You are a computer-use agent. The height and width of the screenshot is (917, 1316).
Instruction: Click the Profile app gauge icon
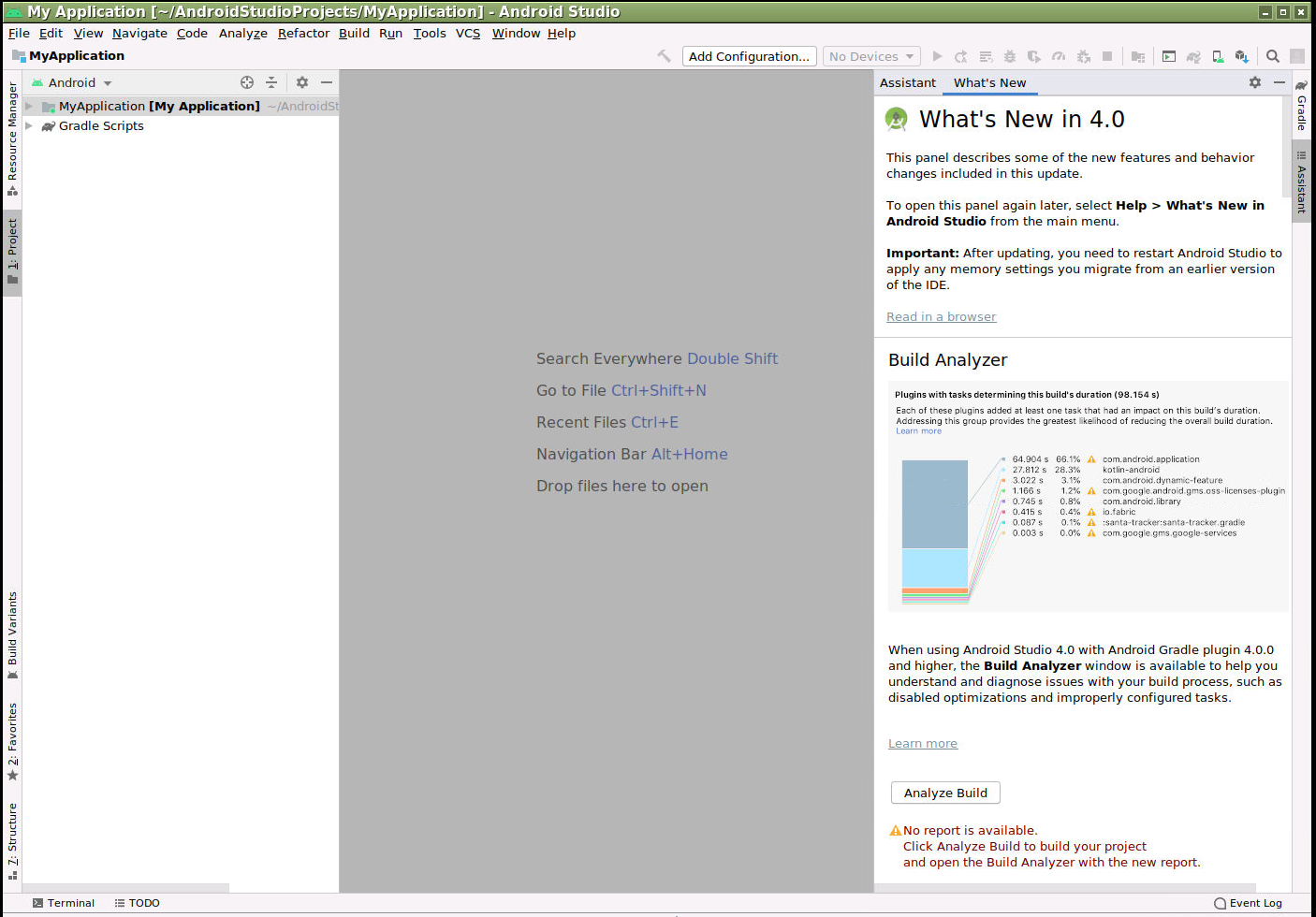pyautogui.click(x=1059, y=56)
